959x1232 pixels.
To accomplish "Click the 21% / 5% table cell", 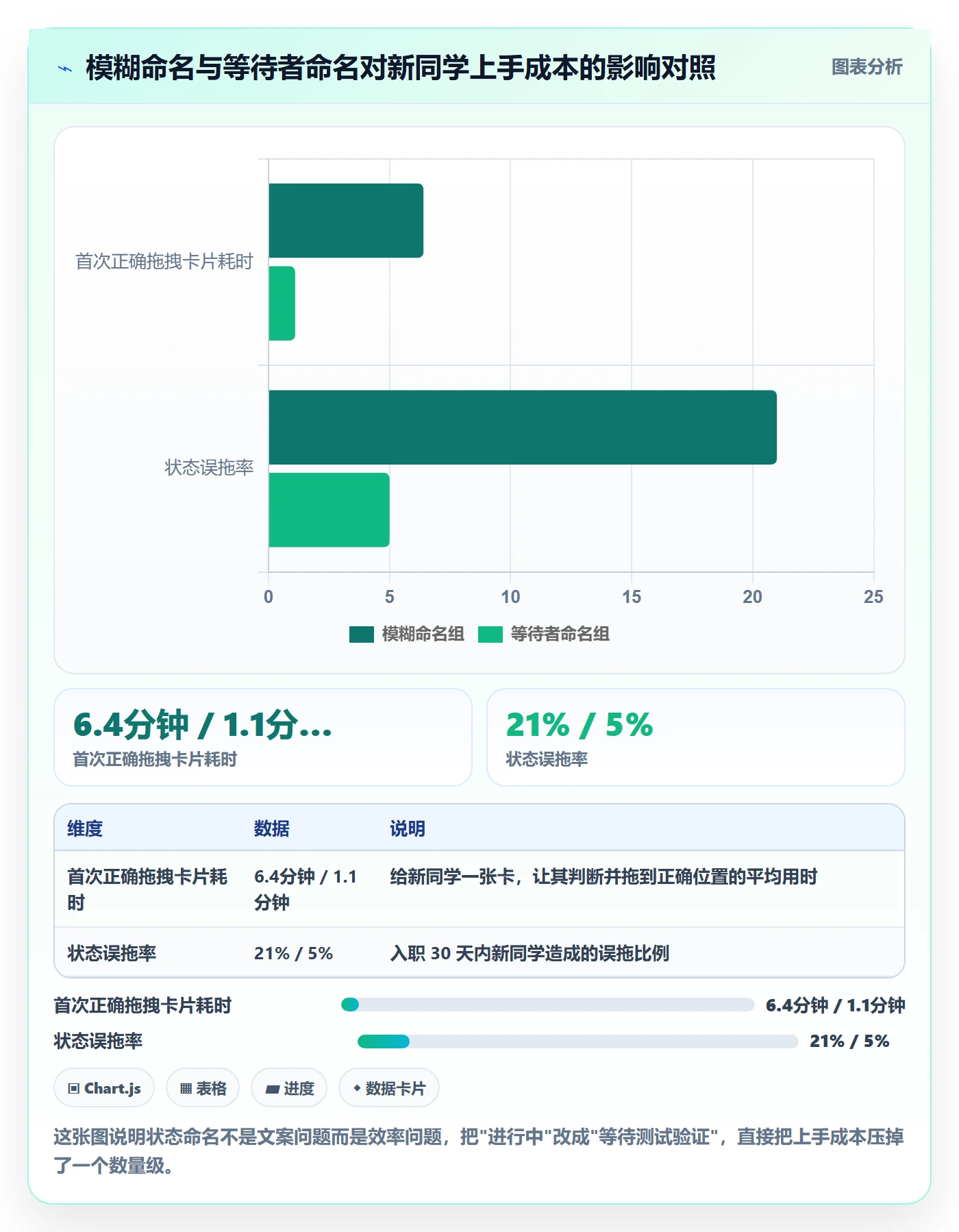I will (x=293, y=953).
